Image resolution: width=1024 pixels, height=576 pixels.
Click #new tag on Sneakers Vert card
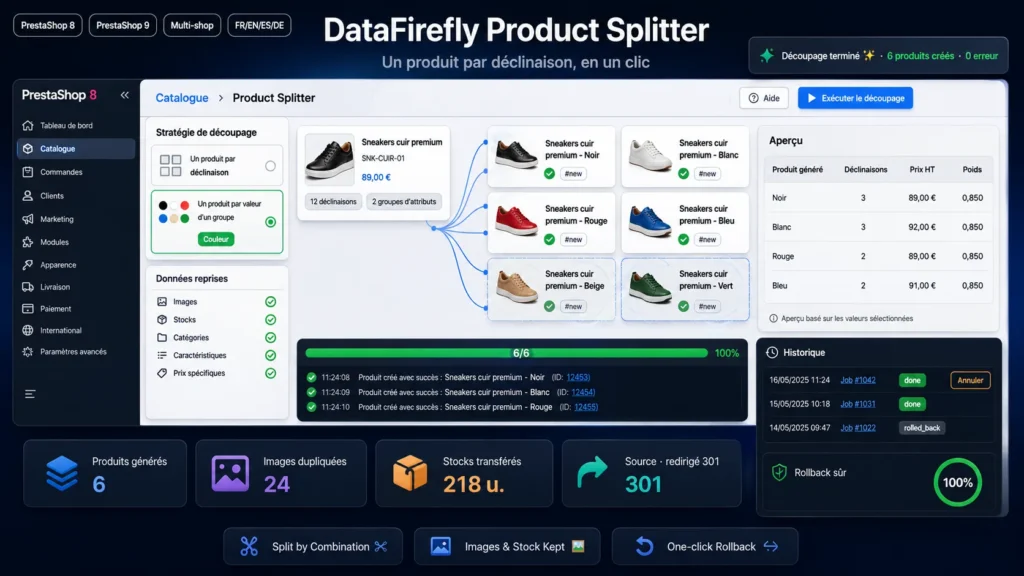point(707,306)
